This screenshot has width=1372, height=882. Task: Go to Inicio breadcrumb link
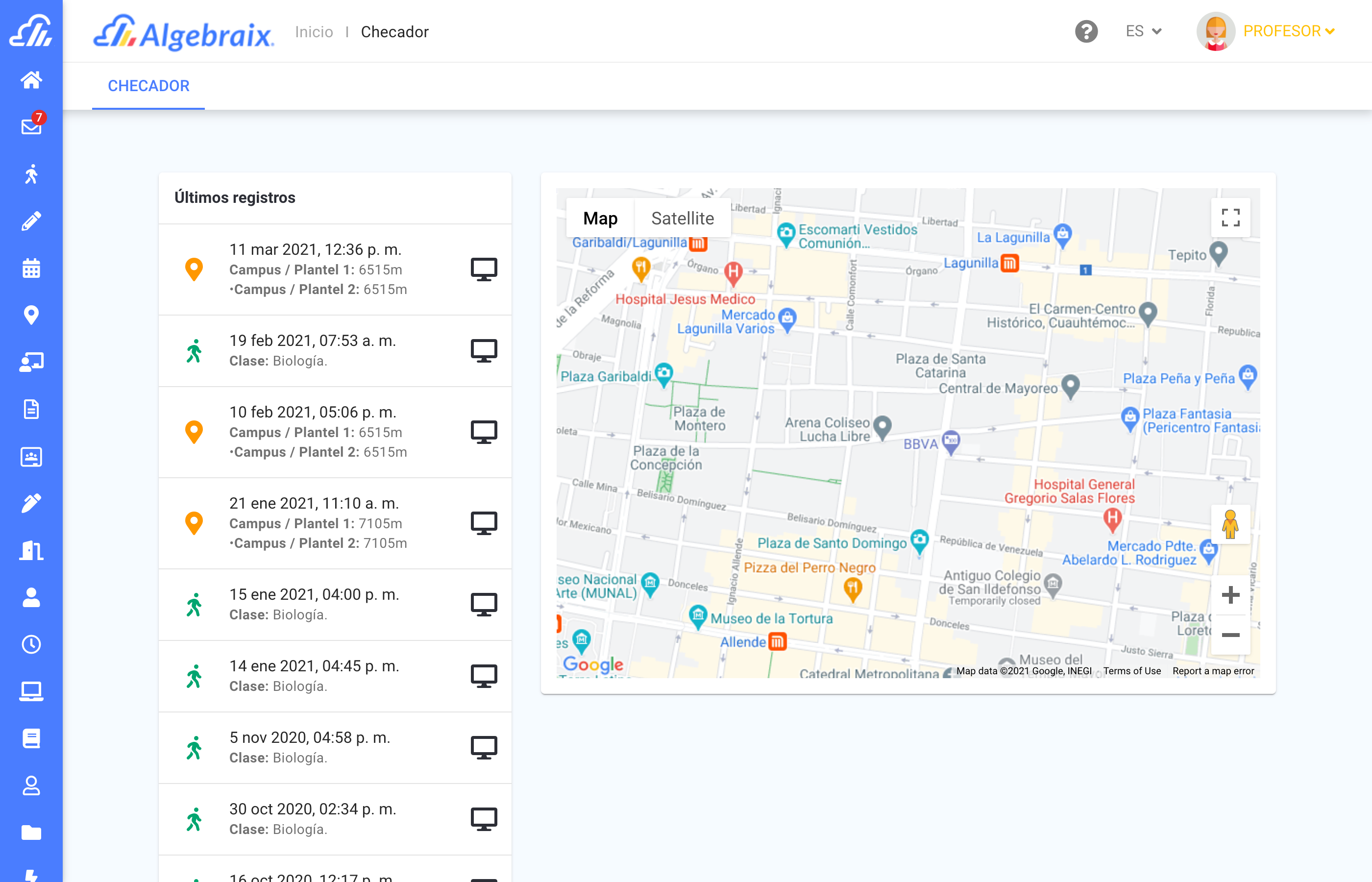coord(314,32)
